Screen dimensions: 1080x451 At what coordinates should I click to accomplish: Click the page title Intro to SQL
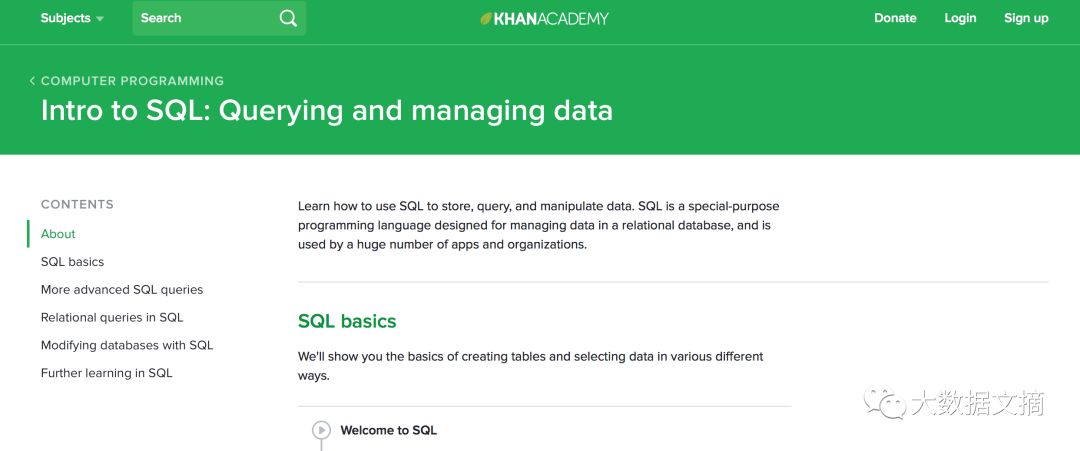[326, 112]
